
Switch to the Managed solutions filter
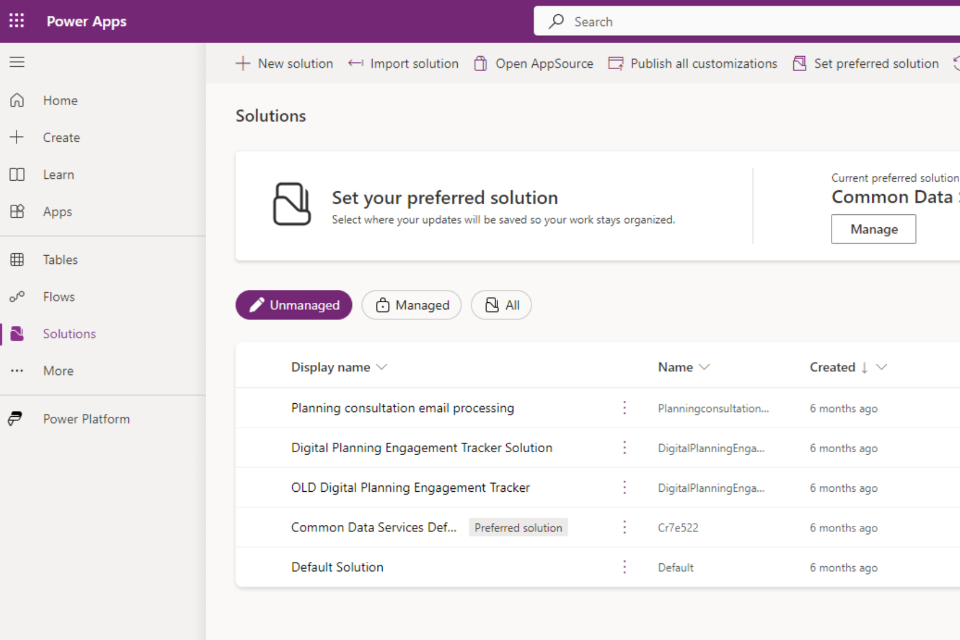(411, 305)
